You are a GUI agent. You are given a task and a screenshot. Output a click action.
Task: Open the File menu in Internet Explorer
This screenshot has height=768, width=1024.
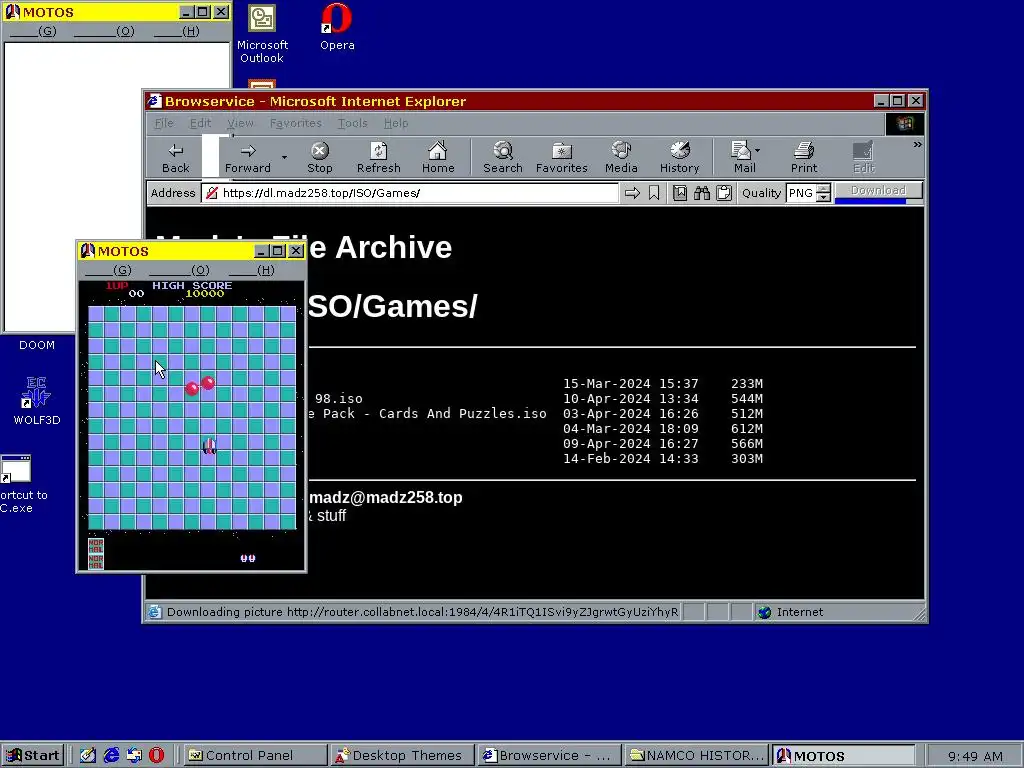point(164,123)
